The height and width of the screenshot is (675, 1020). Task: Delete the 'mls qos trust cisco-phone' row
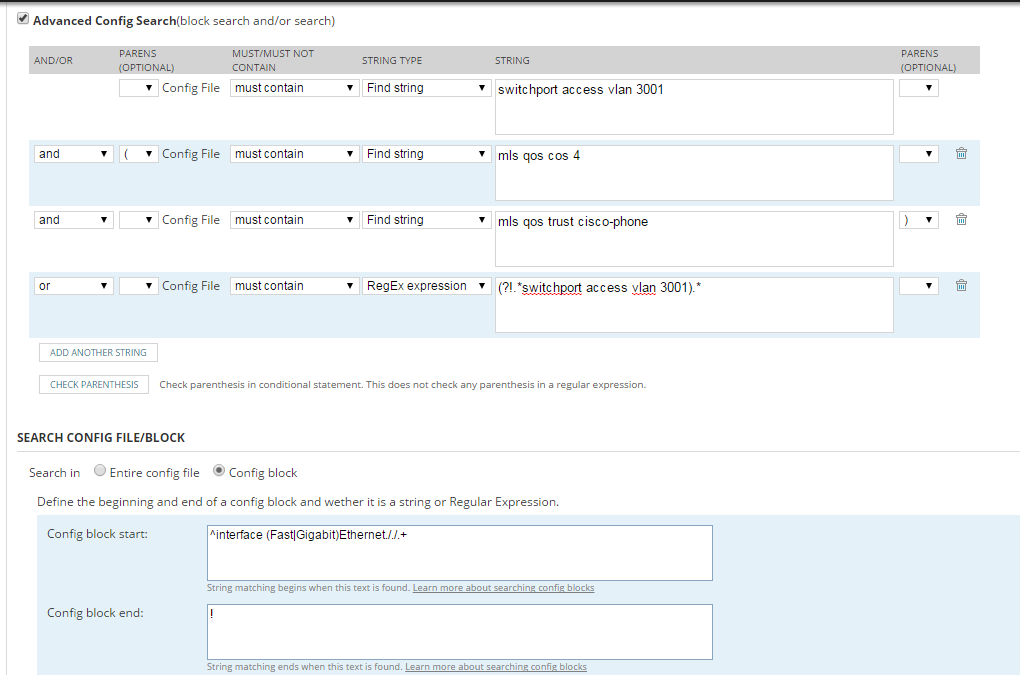(961, 219)
